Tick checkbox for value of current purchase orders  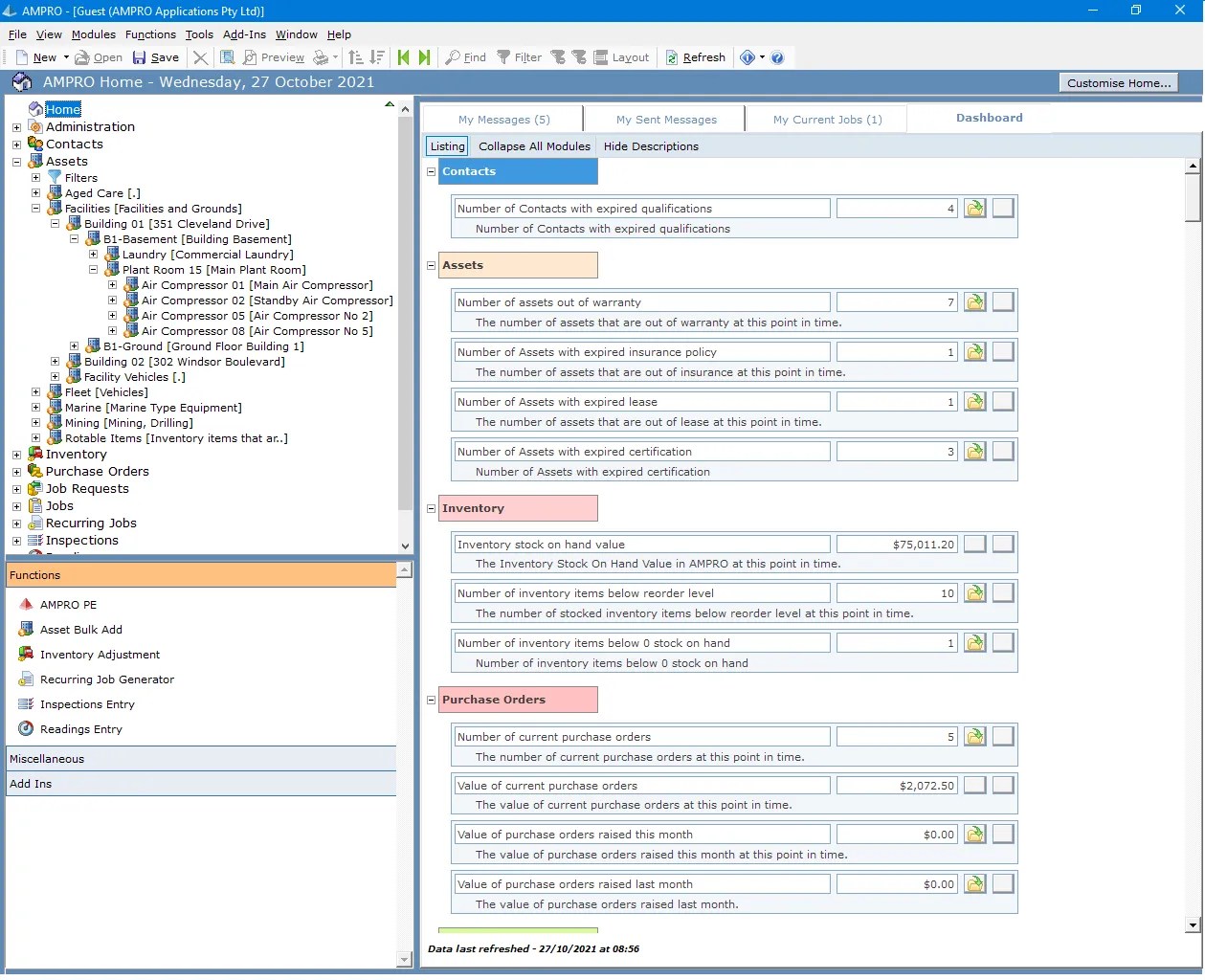(1003, 785)
